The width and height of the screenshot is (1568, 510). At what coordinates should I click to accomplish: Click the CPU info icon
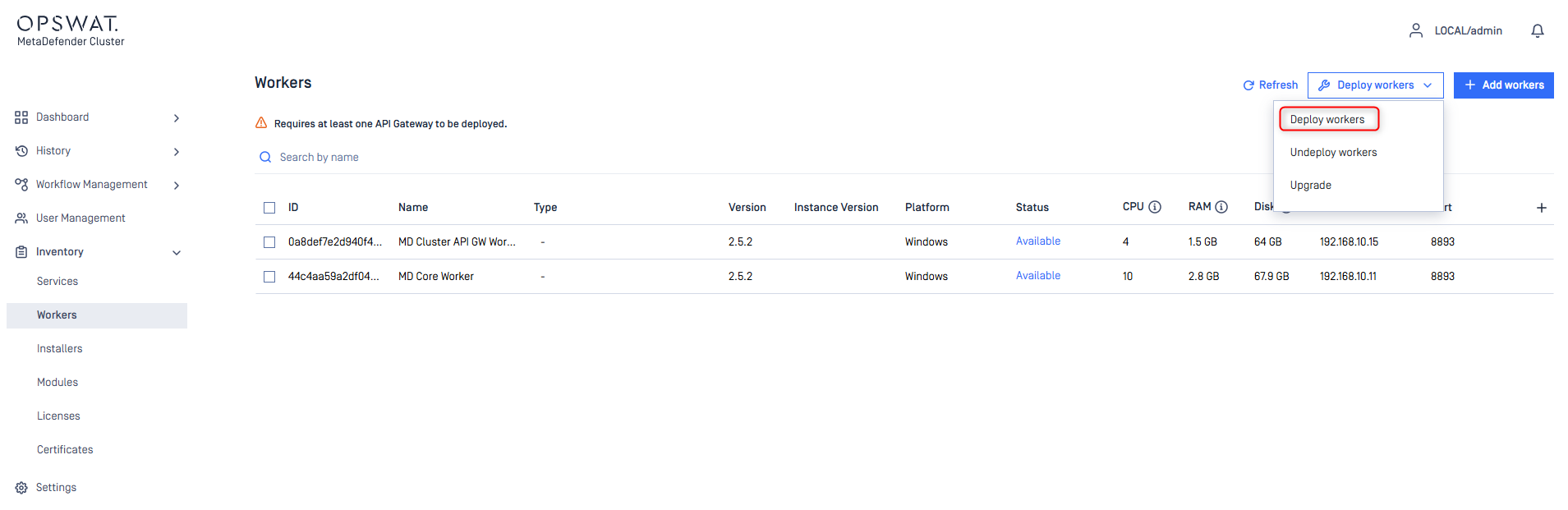tap(1154, 207)
